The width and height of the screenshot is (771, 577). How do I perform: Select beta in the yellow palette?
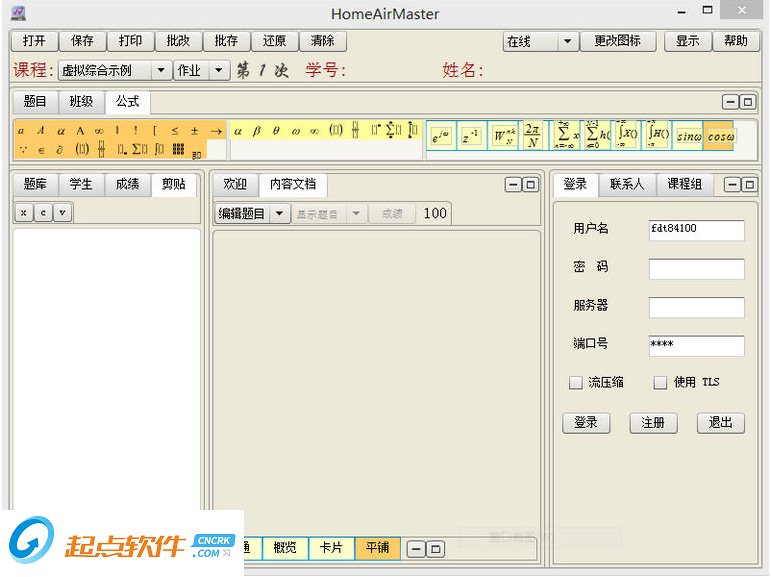click(257, 131)
